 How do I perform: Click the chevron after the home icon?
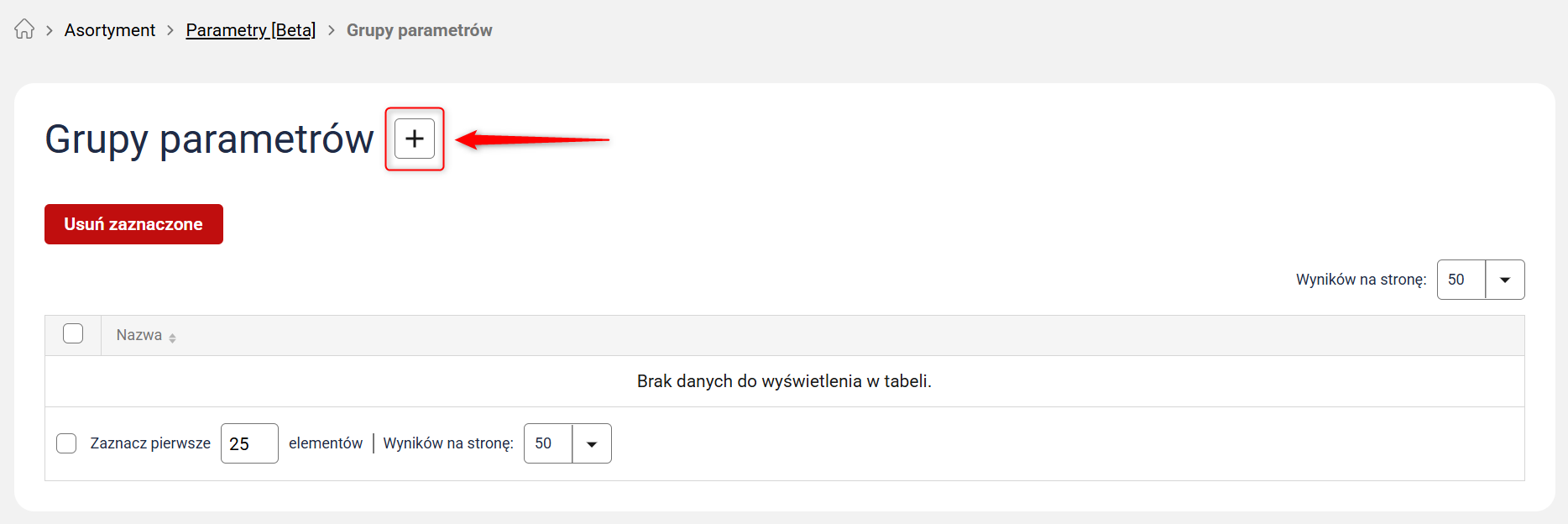(50, 30)
